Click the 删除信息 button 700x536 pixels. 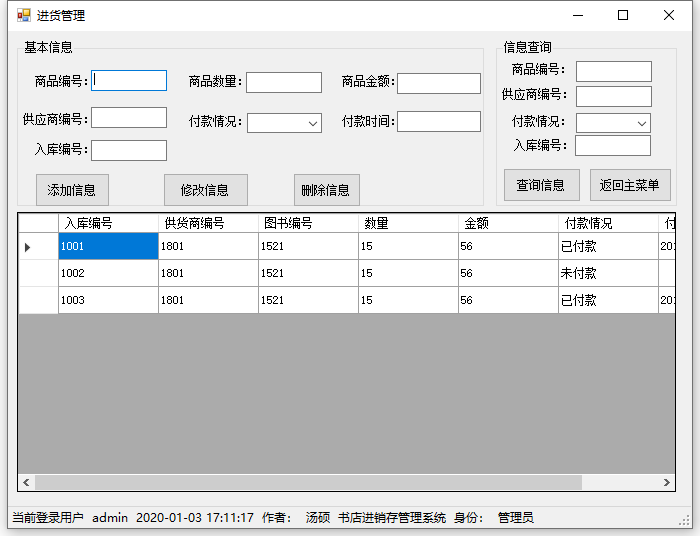(x=327, y=190)
